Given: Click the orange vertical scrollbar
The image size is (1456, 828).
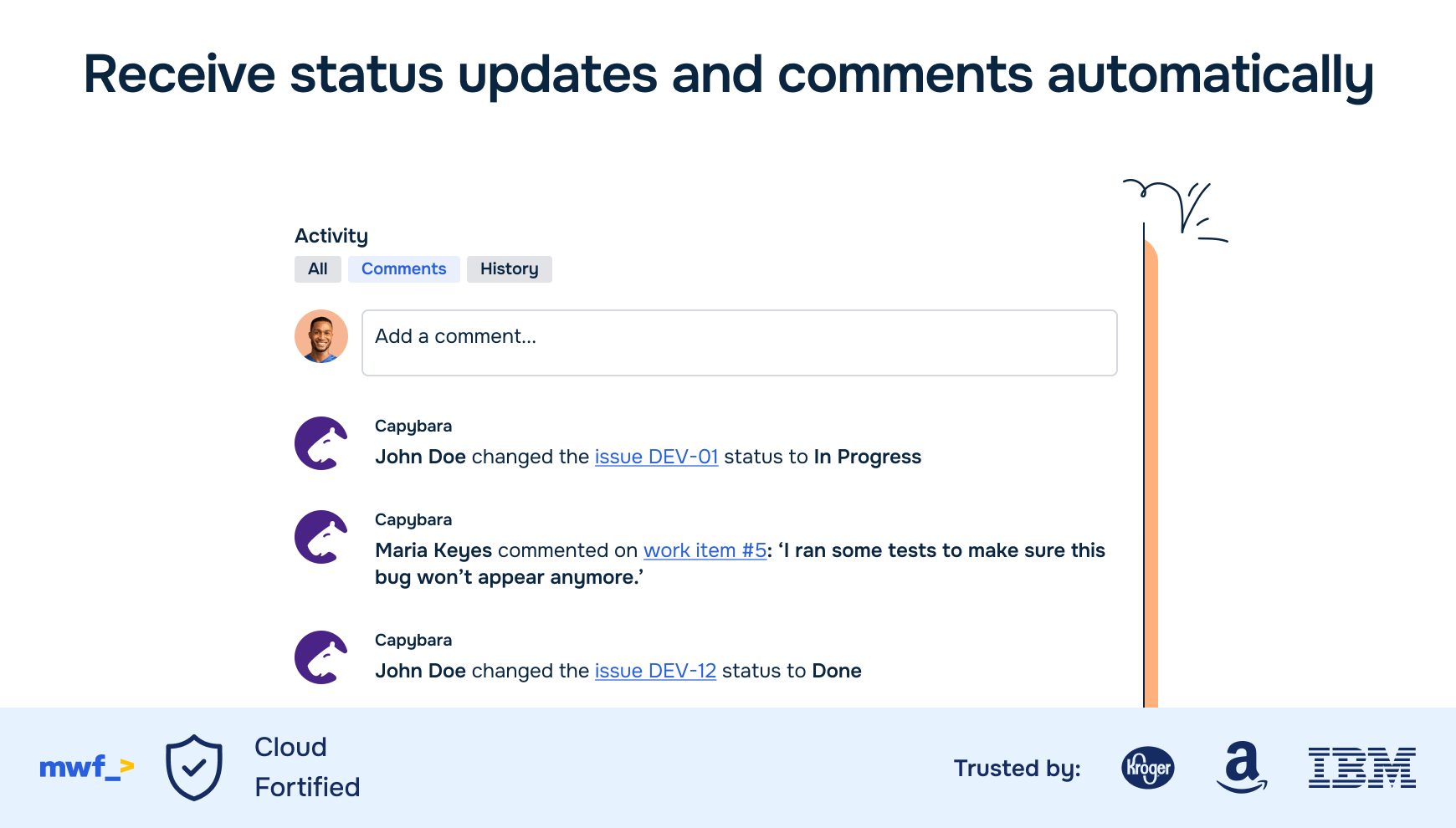Looking at the screenshot, I should coord(1151,477).
